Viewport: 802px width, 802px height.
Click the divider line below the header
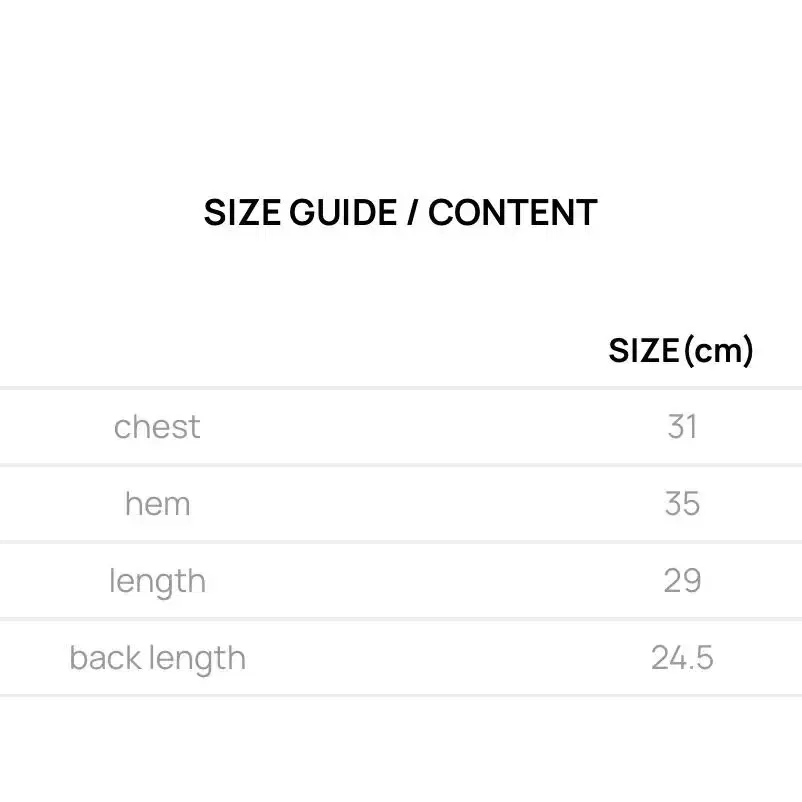401,388
